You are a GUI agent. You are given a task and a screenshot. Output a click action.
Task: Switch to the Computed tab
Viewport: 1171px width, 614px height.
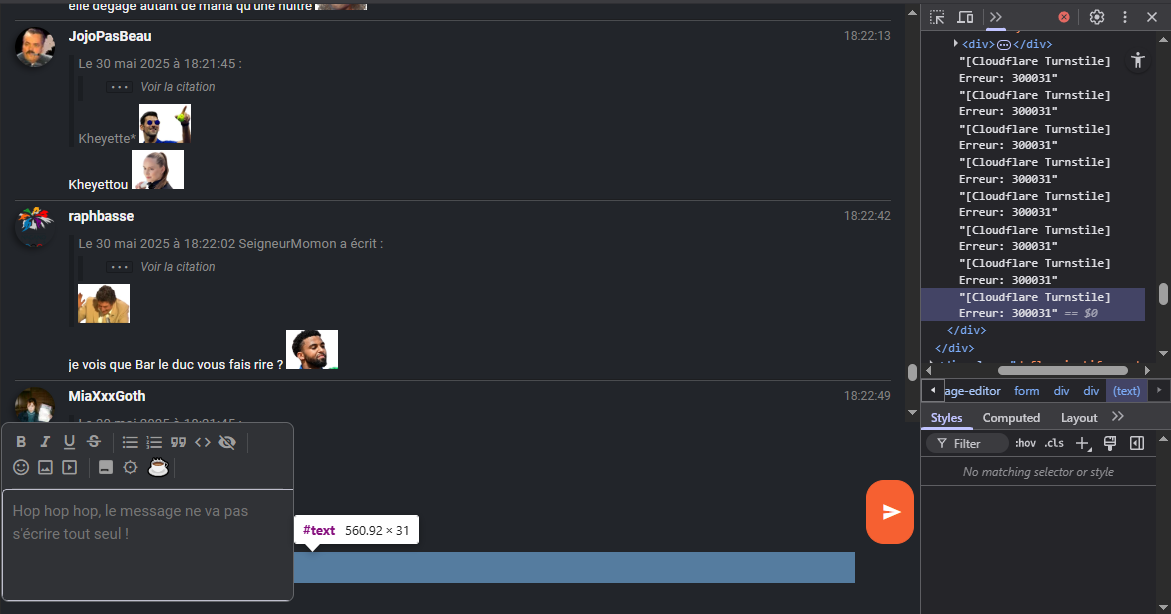pyautogui.click(x=1011, y=418)
